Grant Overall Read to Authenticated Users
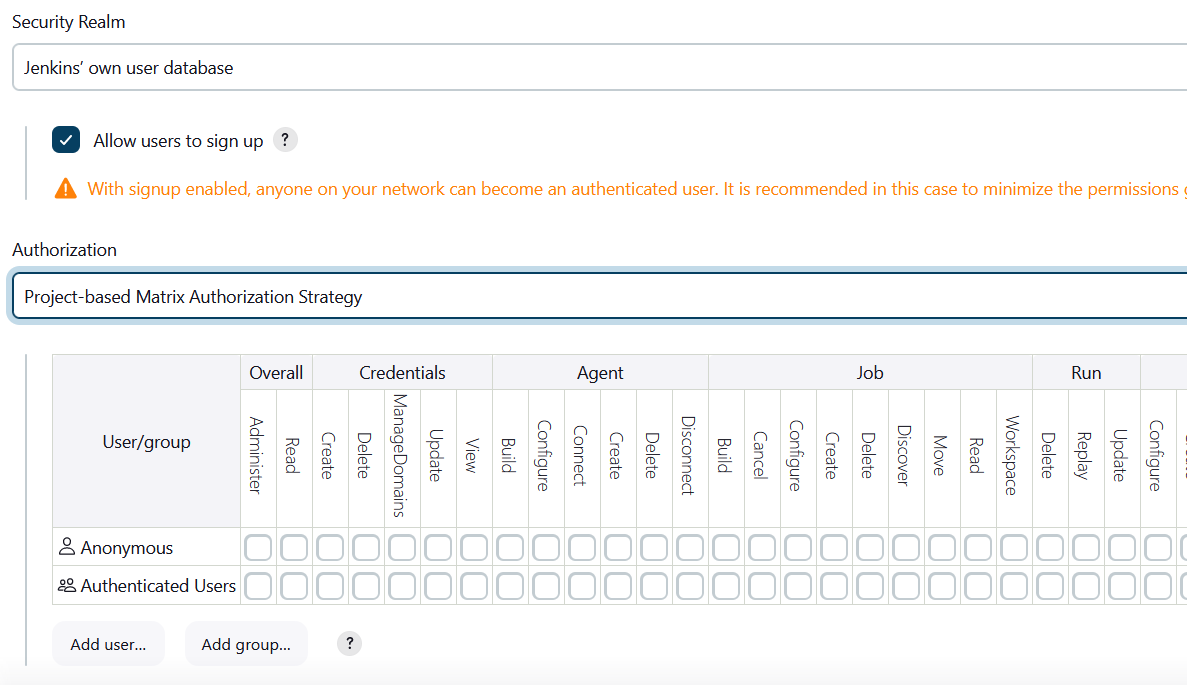This screenshot has height=685, width=1187. 294,586
